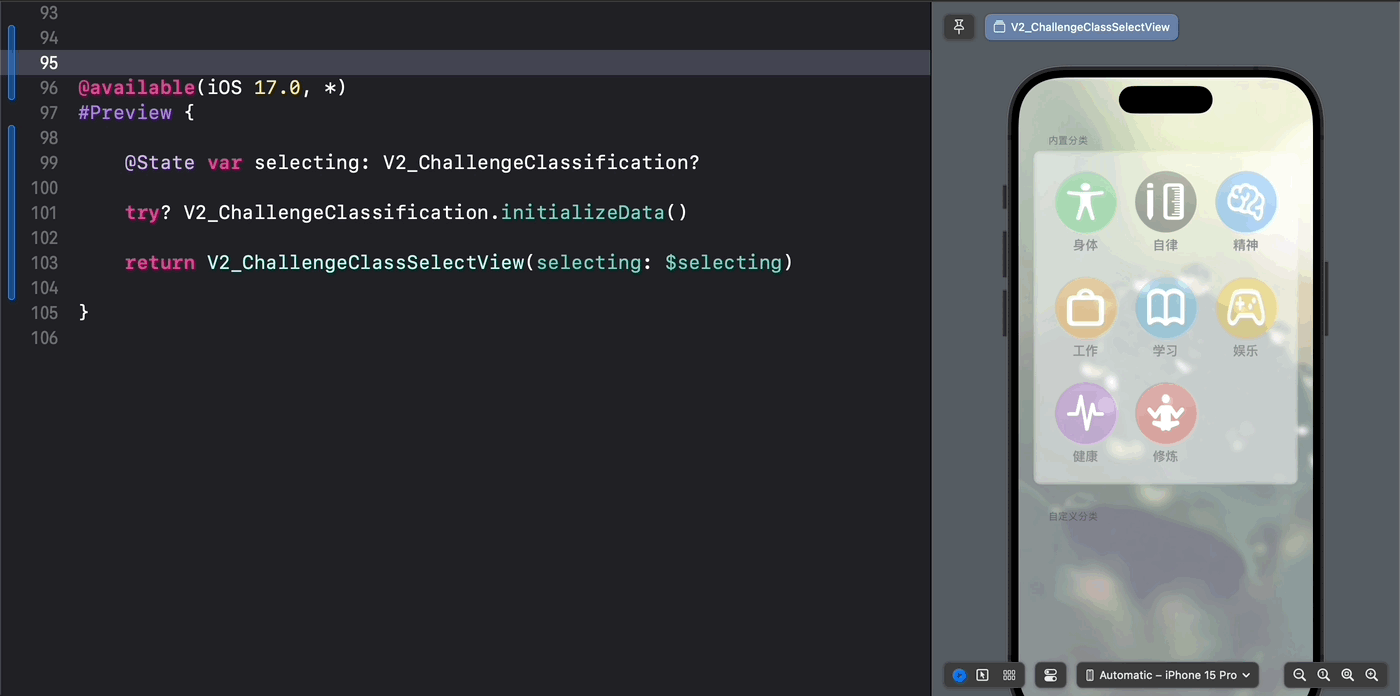Click the try? keyword on line 101
Image resolution: width=1400 pixels, height=696 pixels.
tap(148, 213)
